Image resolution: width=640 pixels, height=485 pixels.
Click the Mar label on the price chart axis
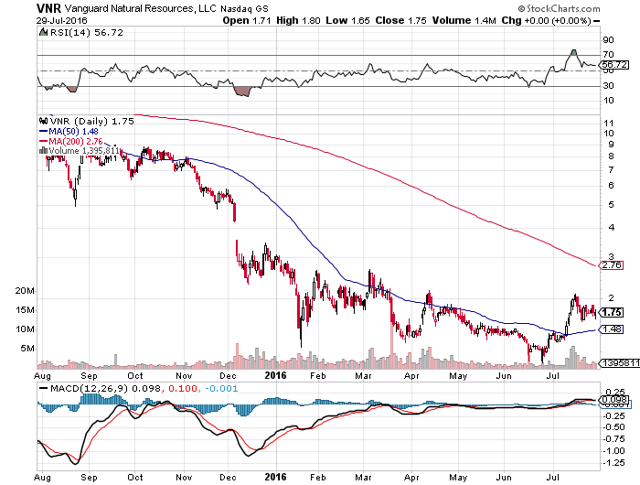pyautogui.click(x=363, y=376)
